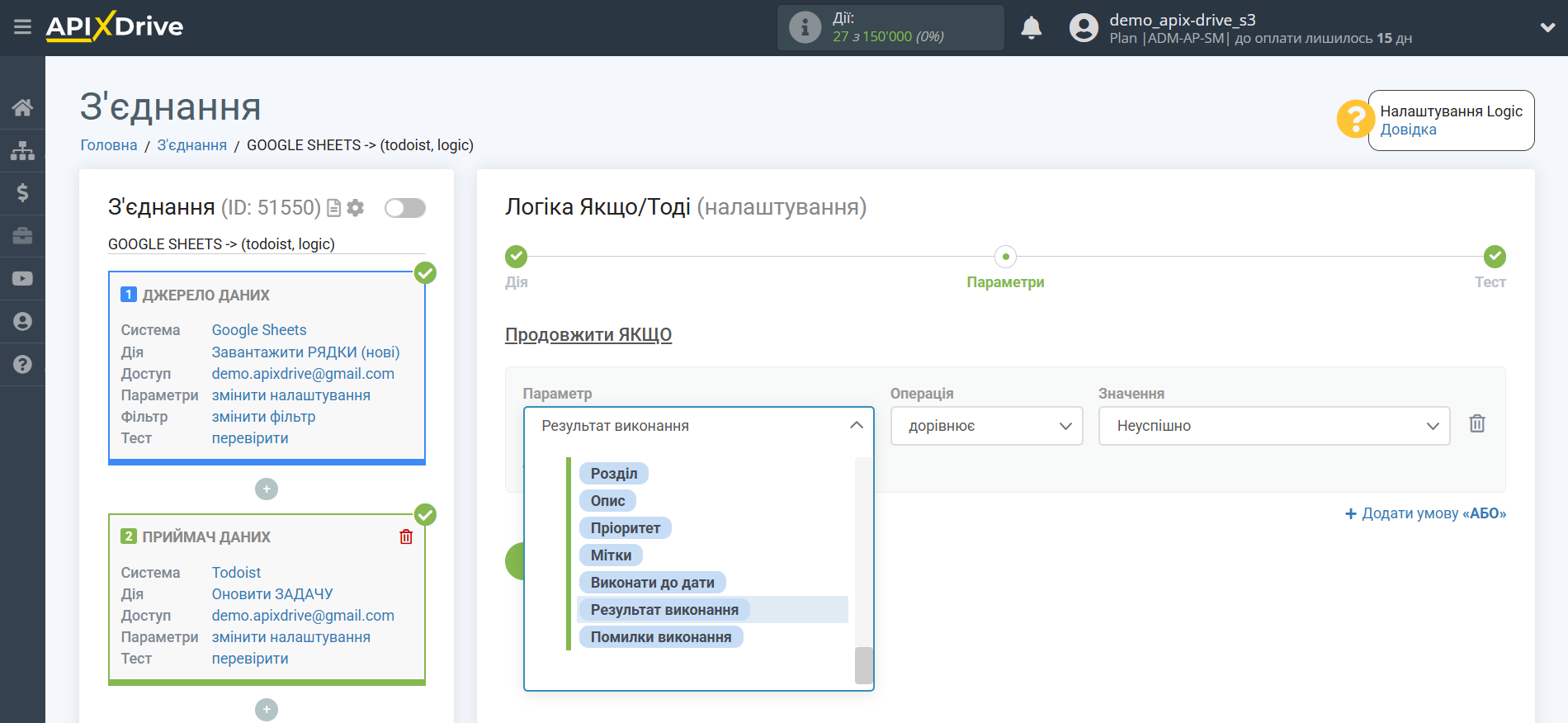This screenshot has height=723, width=1568.
Task: Open the YouTube video icon
Action: click(x=22, y=279)
